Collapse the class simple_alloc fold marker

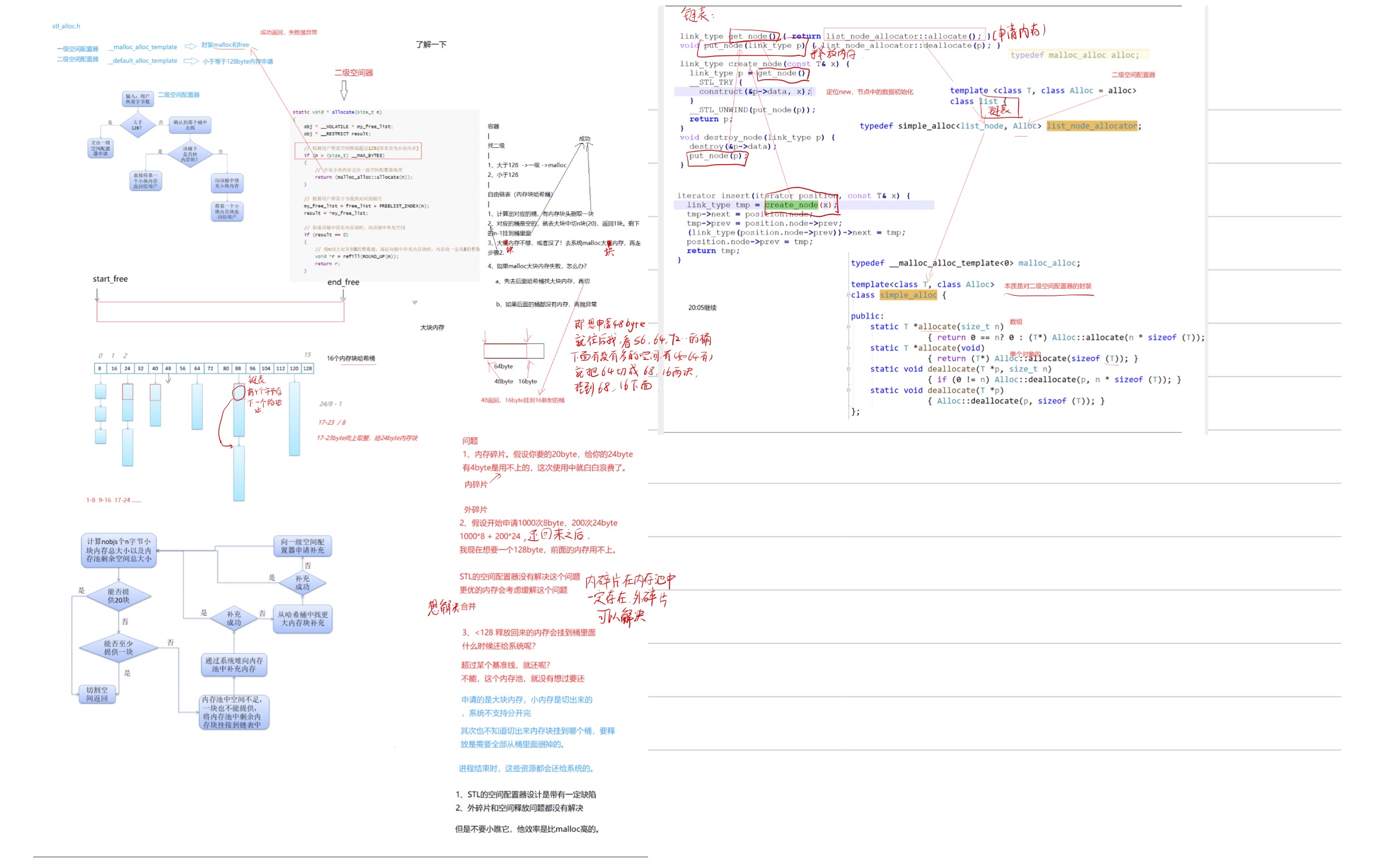(x=848, y=295)
